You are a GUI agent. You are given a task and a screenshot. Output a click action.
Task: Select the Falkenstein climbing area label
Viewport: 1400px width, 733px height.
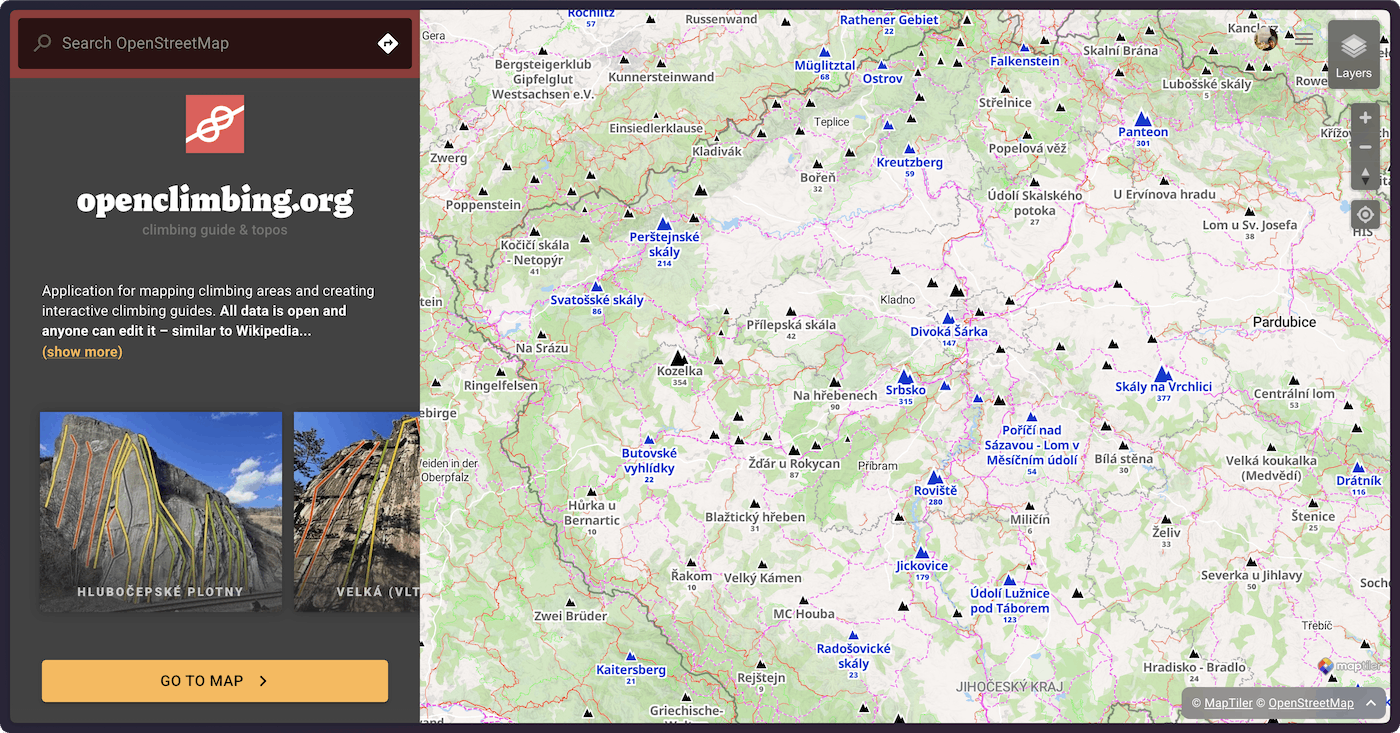coord(1024,61)
